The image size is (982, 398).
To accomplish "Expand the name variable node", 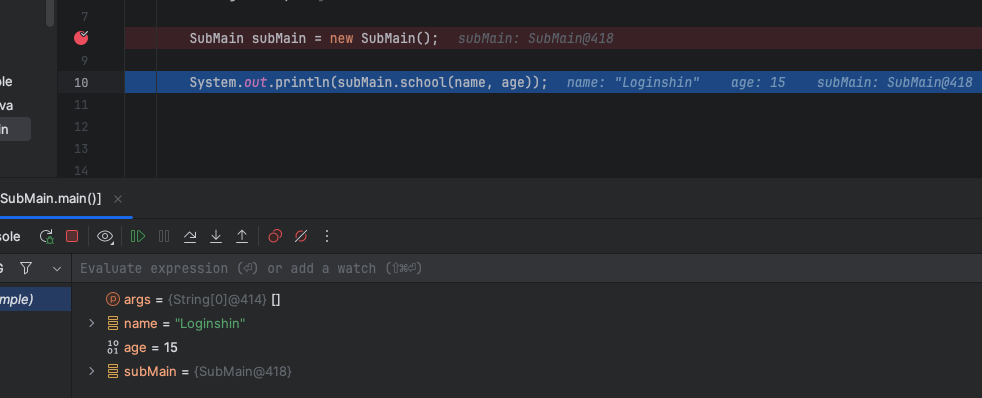I will pos(91,323).
